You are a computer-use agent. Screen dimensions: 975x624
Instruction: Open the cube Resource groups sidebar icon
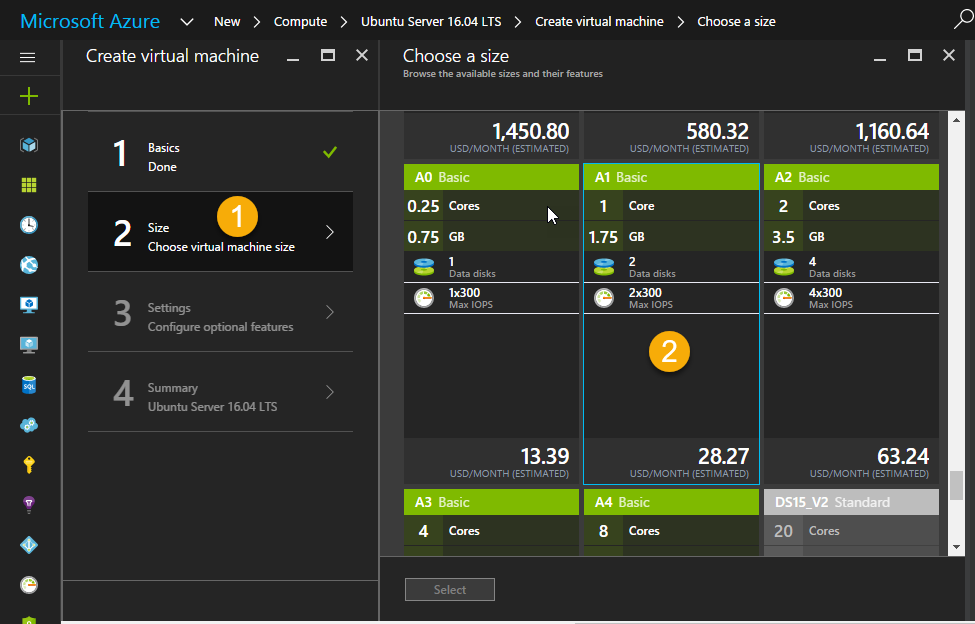pos(29,145)
